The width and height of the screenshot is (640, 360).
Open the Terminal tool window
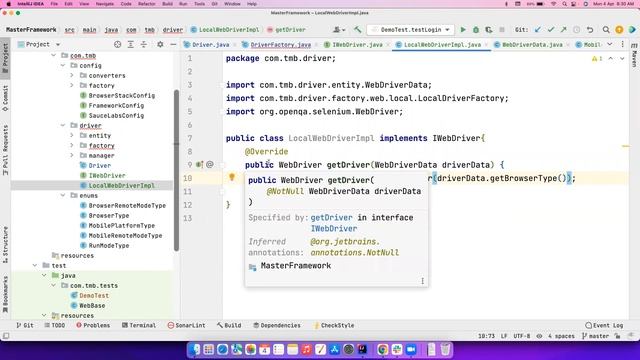[139, 325]
